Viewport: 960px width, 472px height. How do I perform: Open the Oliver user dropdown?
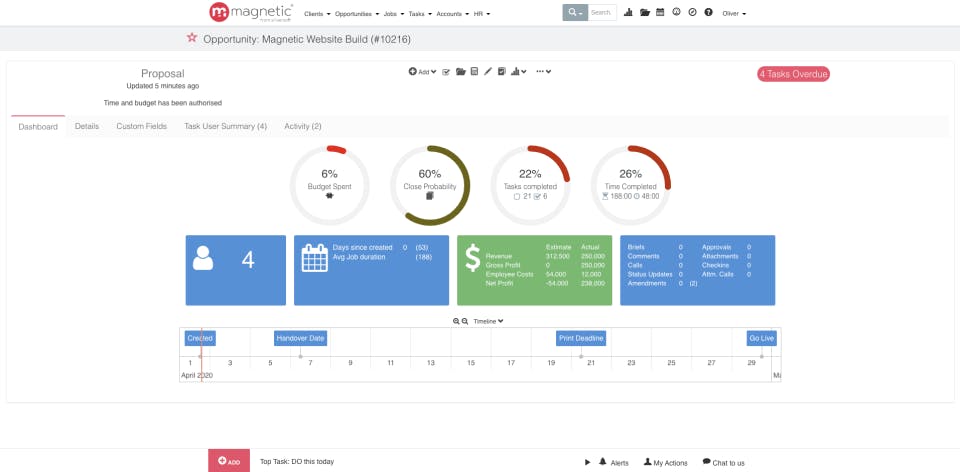coord(734,13)
